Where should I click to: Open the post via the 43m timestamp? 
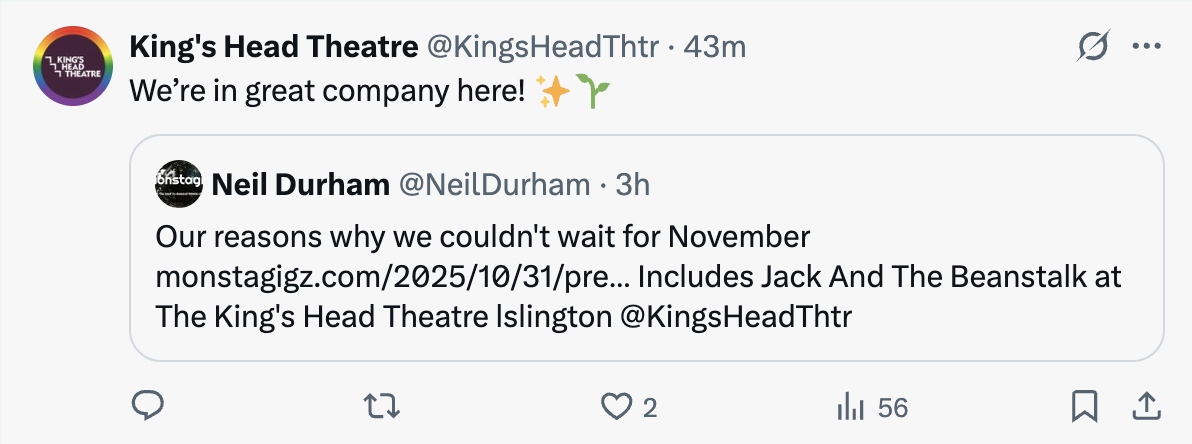tap(714, 47)
